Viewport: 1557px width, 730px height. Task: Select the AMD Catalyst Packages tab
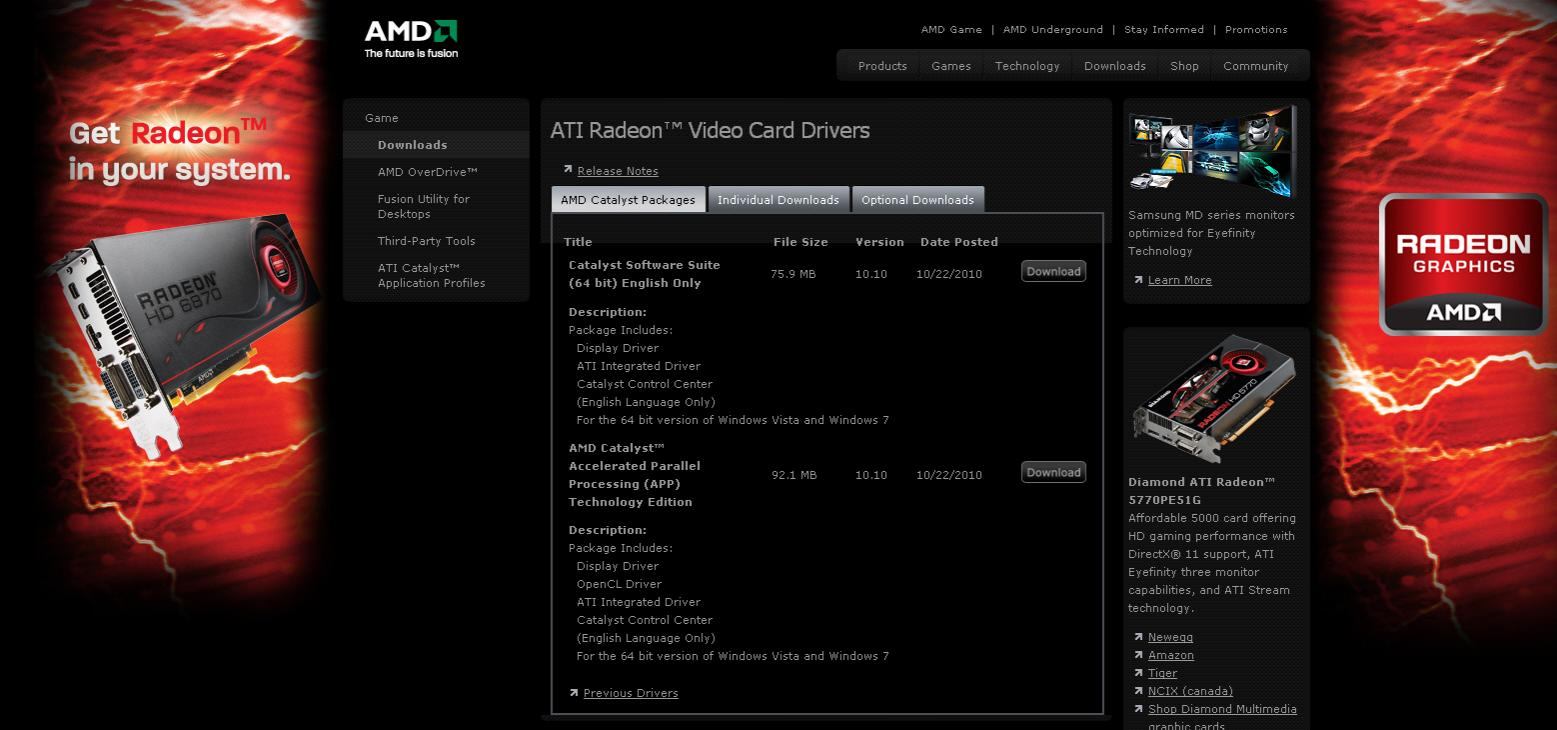coord(628,200)
